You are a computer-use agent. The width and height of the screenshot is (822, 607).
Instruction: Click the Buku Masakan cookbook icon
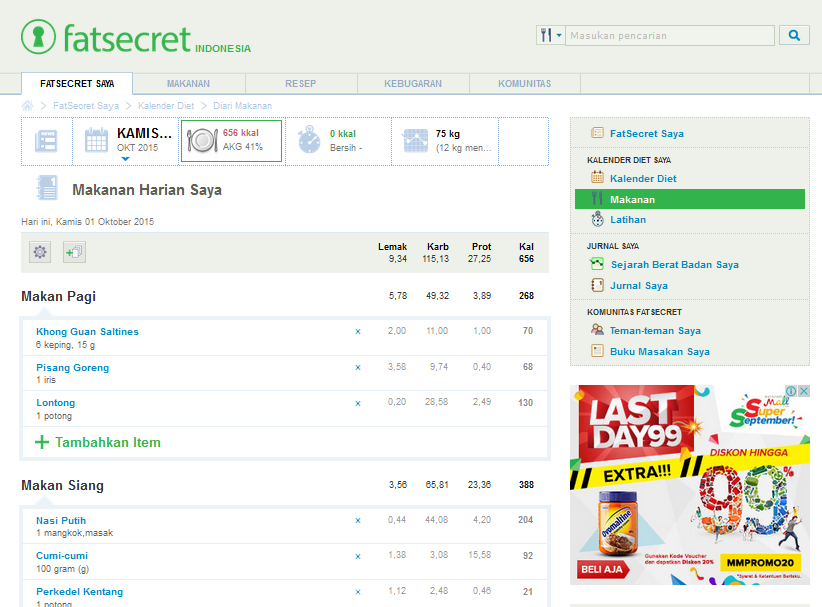tap(597, 351)
